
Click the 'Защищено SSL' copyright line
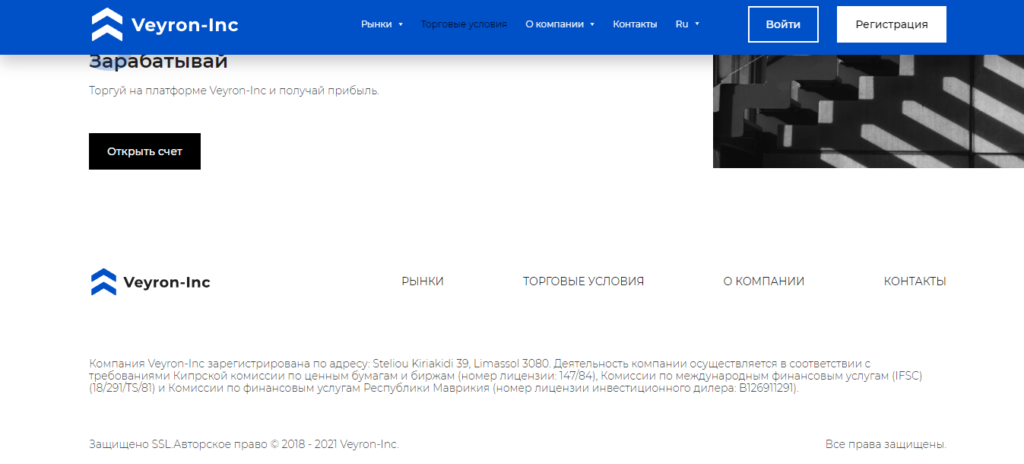(x=244, y=444)
